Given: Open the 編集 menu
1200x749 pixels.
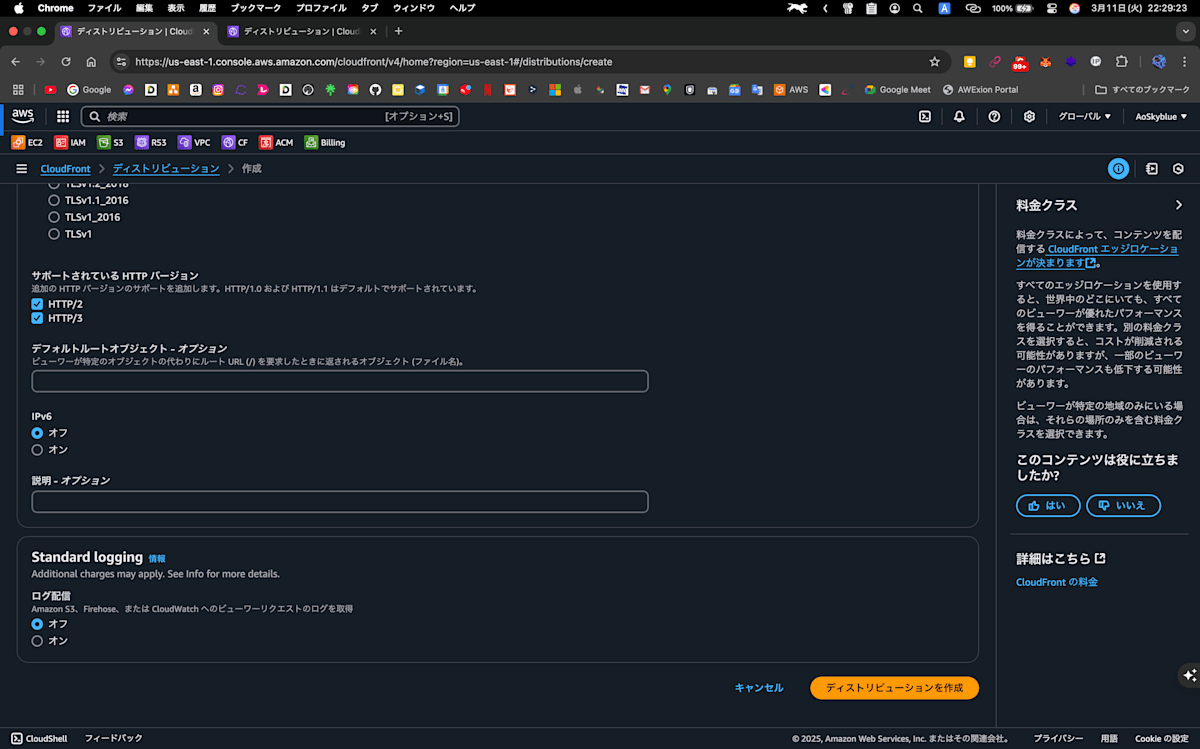Looking at the screenshot, I should [x=145, y=7].
